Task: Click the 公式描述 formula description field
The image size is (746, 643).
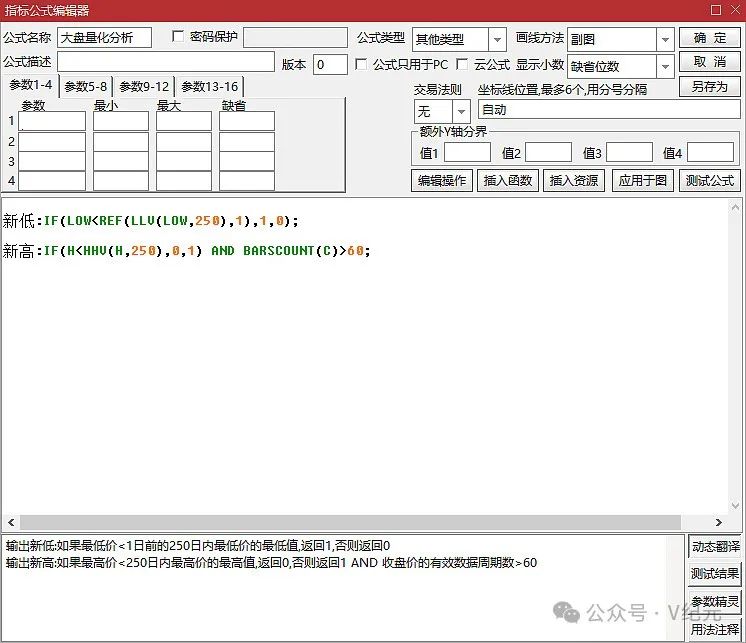Action: click(166, 62)
